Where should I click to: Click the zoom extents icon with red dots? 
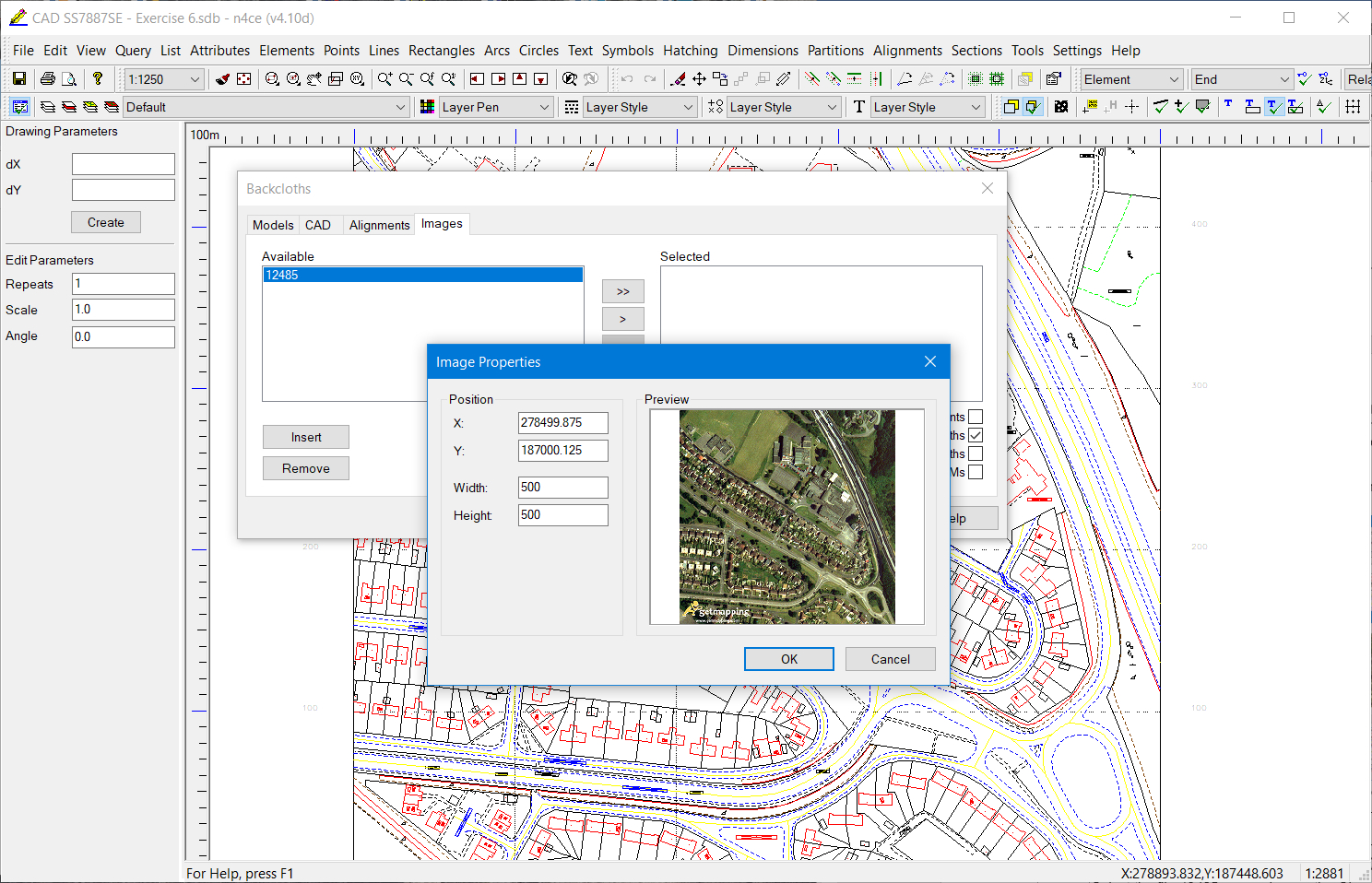[243, 79]
